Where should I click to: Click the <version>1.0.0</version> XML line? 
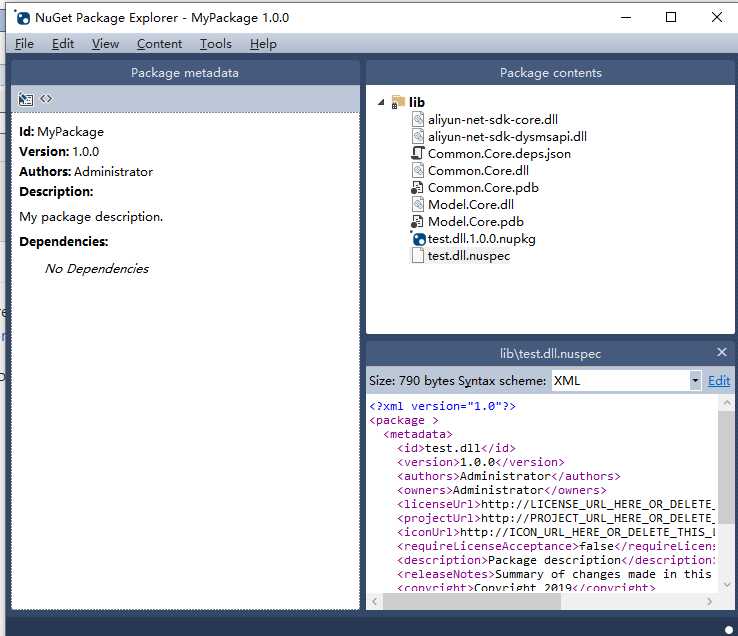pos(481,462)
